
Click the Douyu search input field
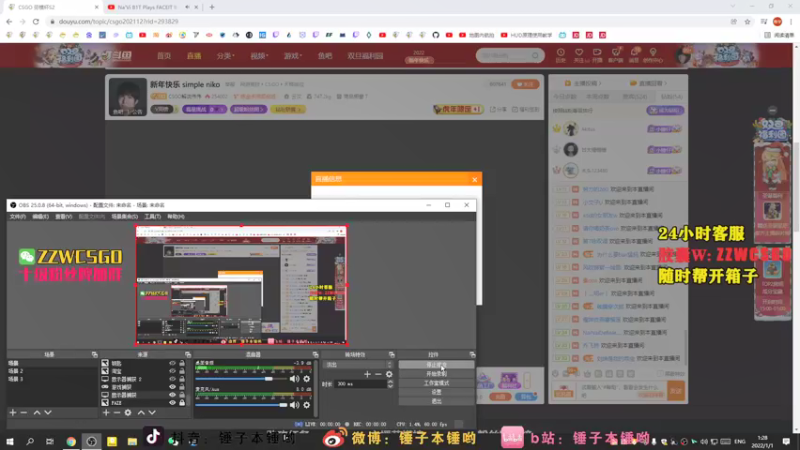[505, 55]
